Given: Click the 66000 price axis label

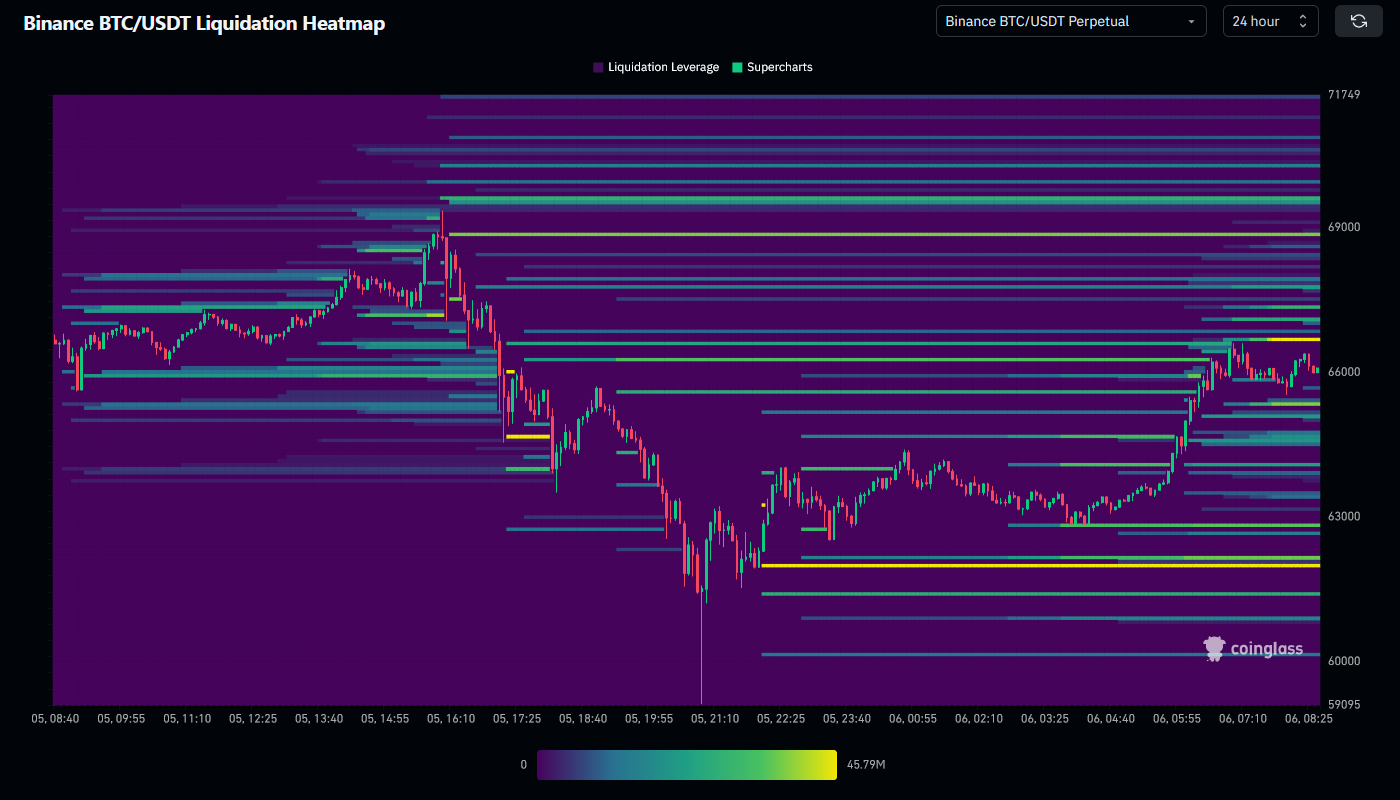Looking at the screenshot, I should point(1344,372).
